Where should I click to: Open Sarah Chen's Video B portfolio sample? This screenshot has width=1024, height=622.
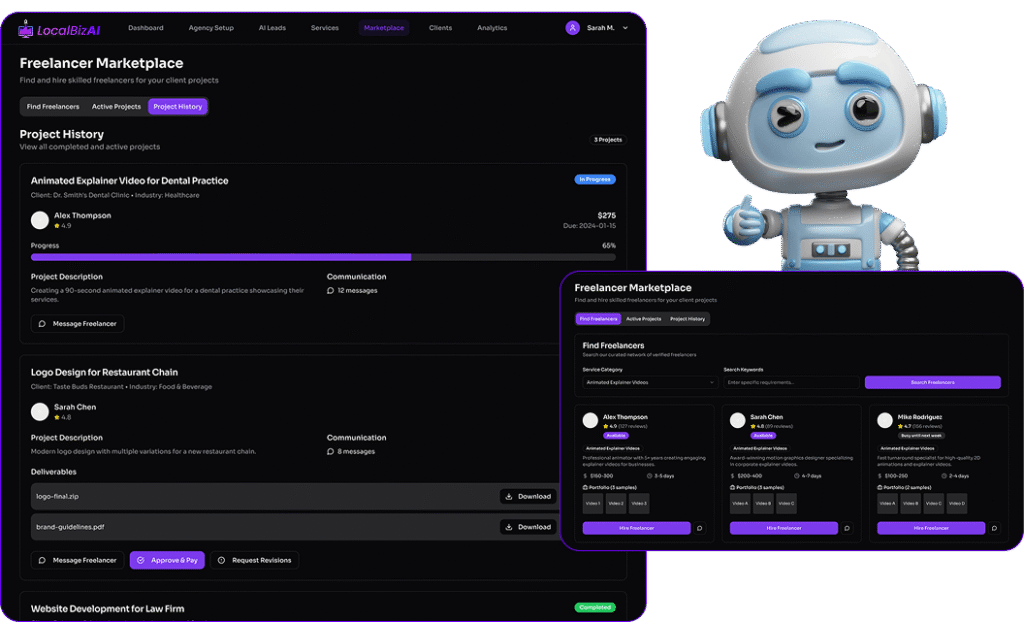(x=763, y=504)
